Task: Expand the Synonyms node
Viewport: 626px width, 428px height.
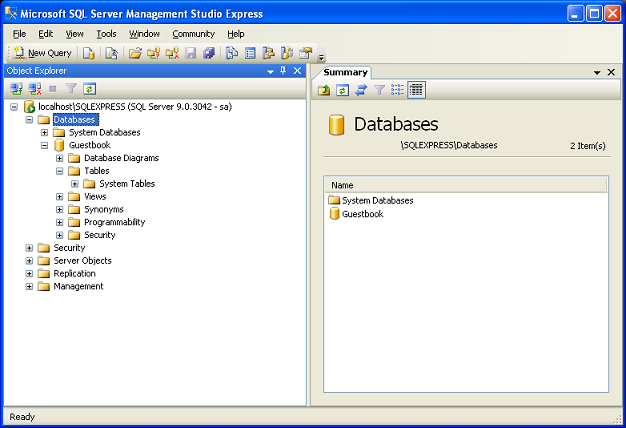Action: point(59,209)
